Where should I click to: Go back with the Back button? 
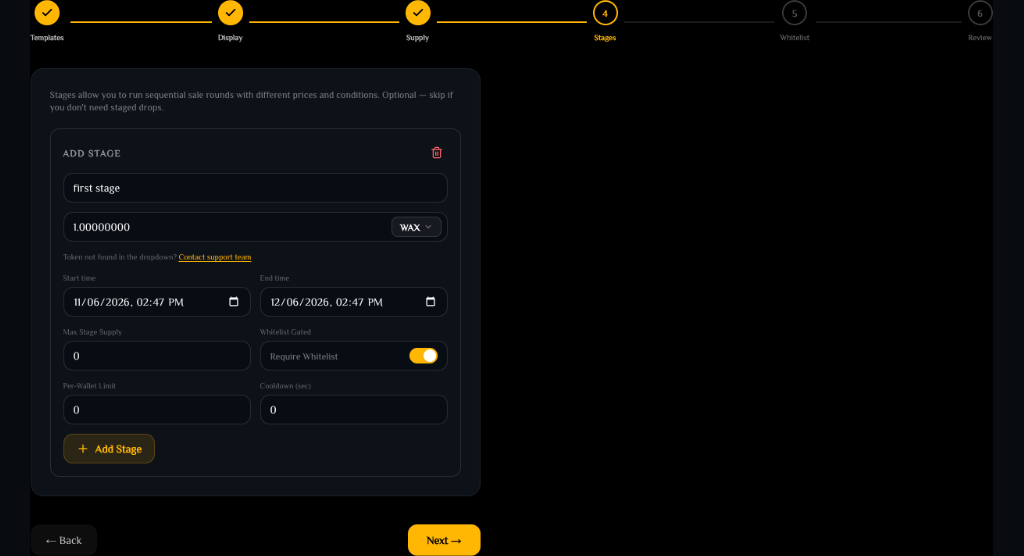pos(64,540)
